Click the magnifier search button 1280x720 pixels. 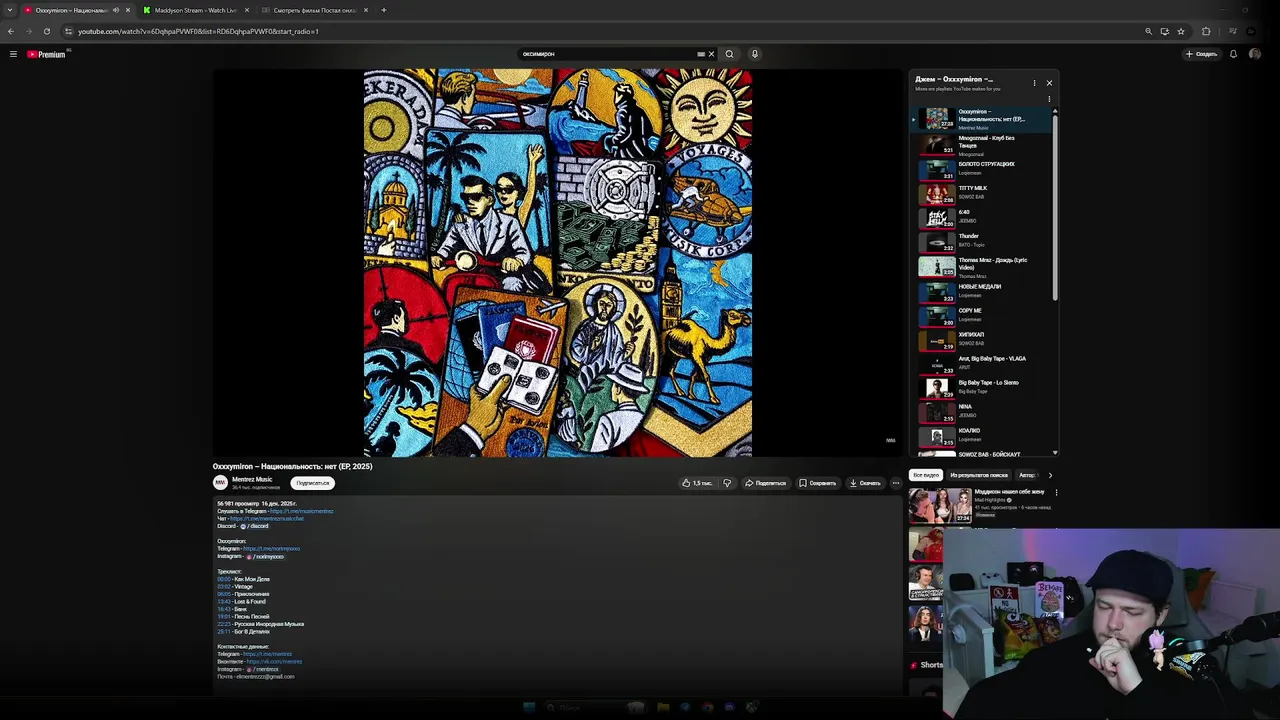pyautogui.click(x=729, y=54)
